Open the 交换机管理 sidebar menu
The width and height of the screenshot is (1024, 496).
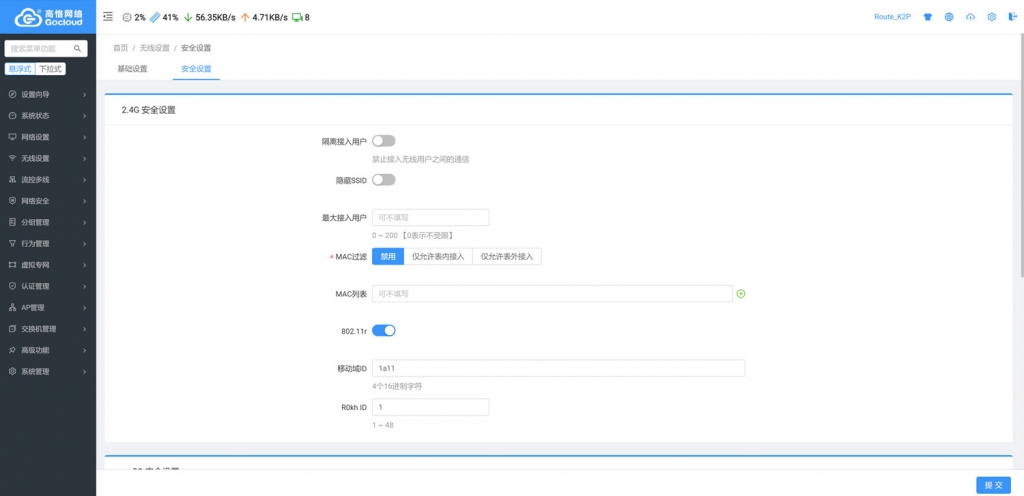[x=48, y=329]
